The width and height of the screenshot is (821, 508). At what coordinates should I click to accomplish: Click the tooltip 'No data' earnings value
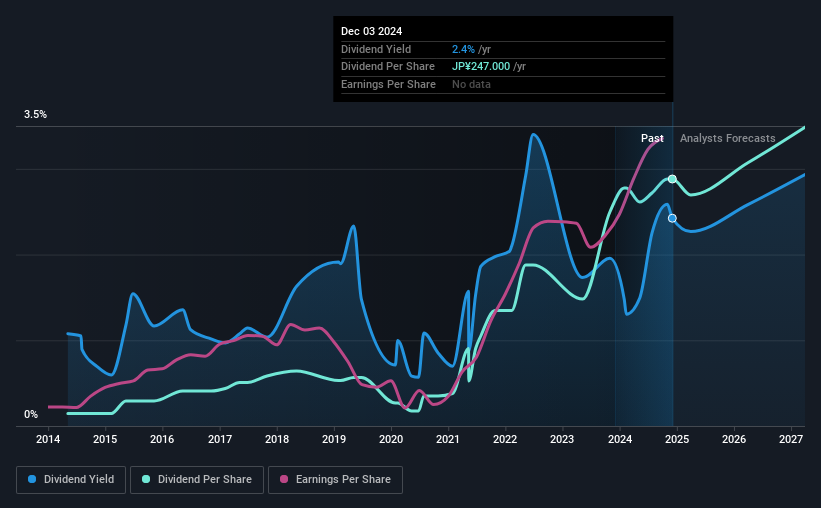tap(471, 84)
